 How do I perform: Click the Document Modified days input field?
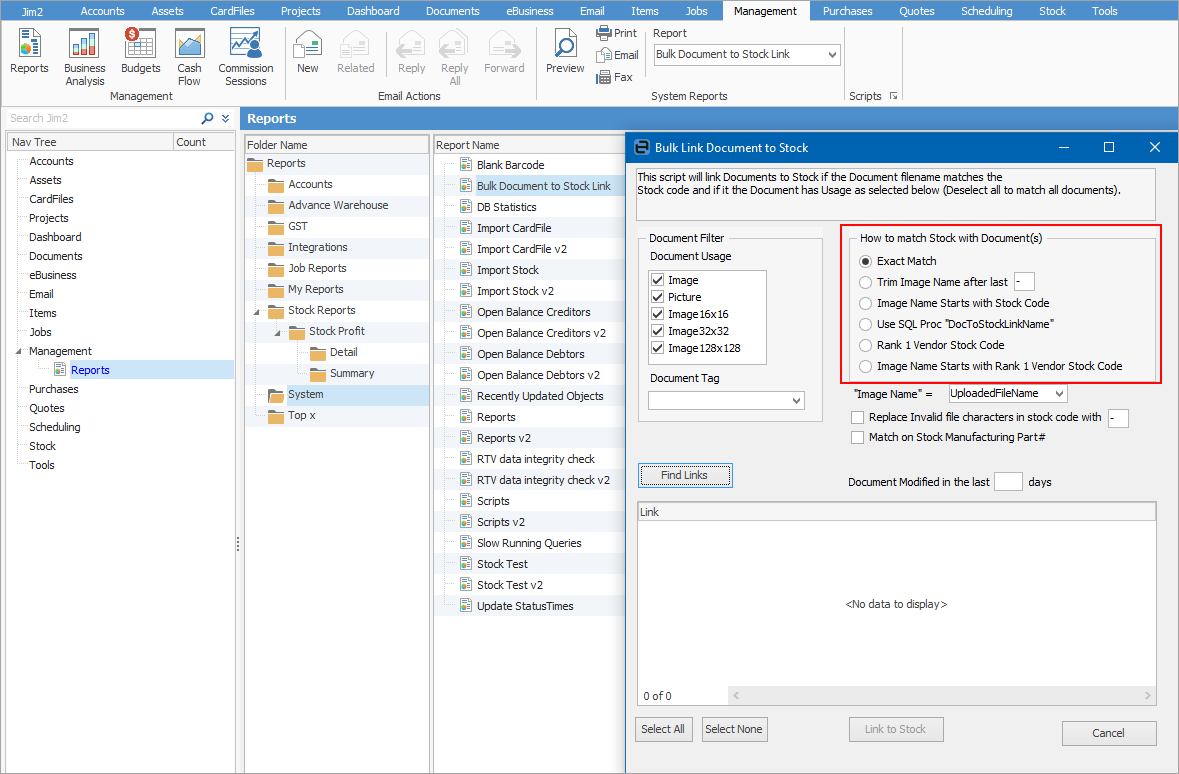pyautogui.click(x=1008, y=482)
